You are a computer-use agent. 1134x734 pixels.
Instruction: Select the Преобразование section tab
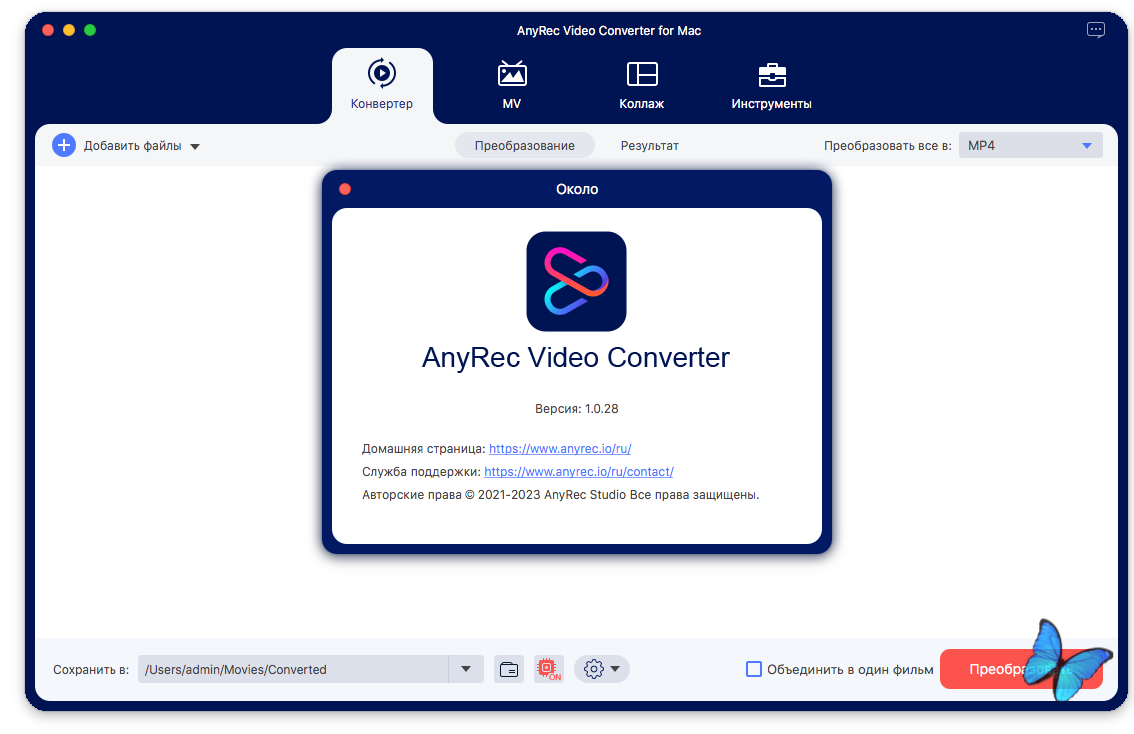click(x=524, y=145)
